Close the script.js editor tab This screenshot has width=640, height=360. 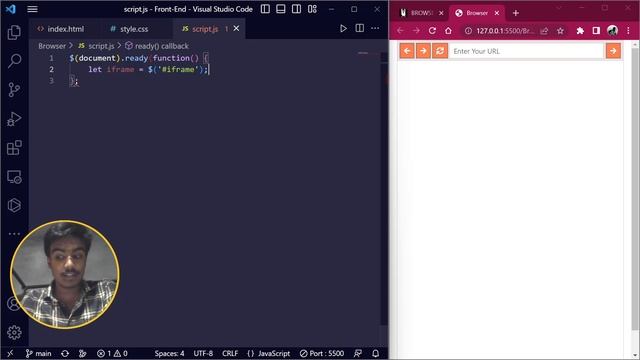pyautogui.click(x=236, y=29)
